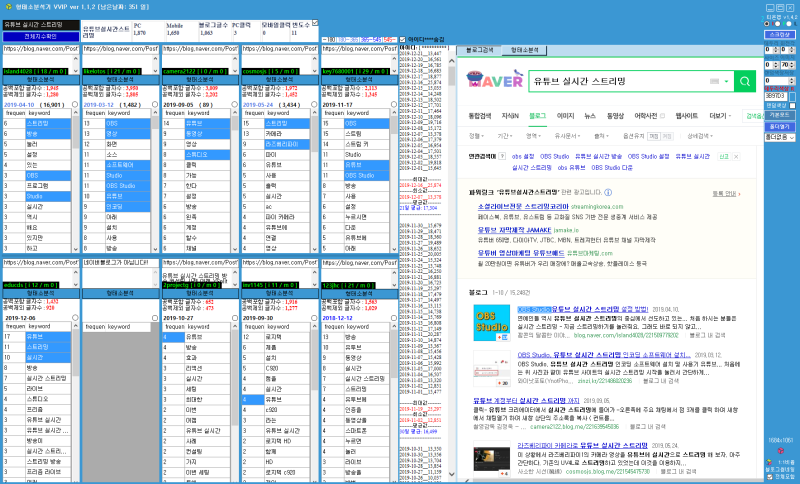Select the radio button in the likelotos panel
800x484 pixels.
(155, 105)
